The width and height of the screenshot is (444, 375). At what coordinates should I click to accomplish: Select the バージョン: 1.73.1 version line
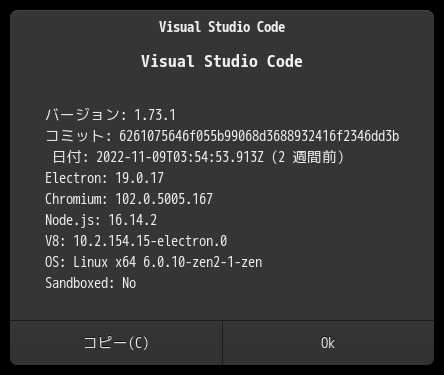[110, 115]
